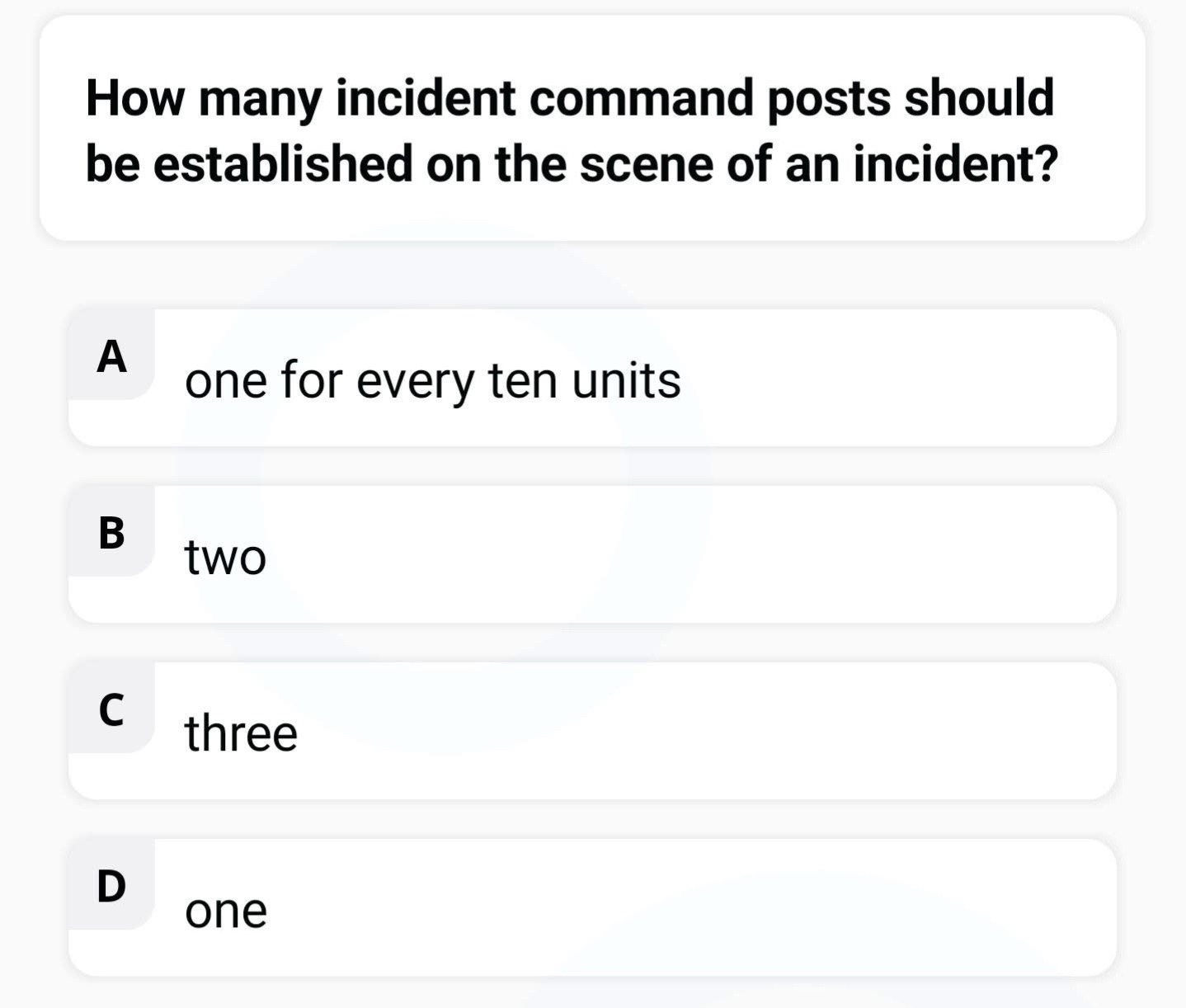Select the letter B badge

click(111, 532)
